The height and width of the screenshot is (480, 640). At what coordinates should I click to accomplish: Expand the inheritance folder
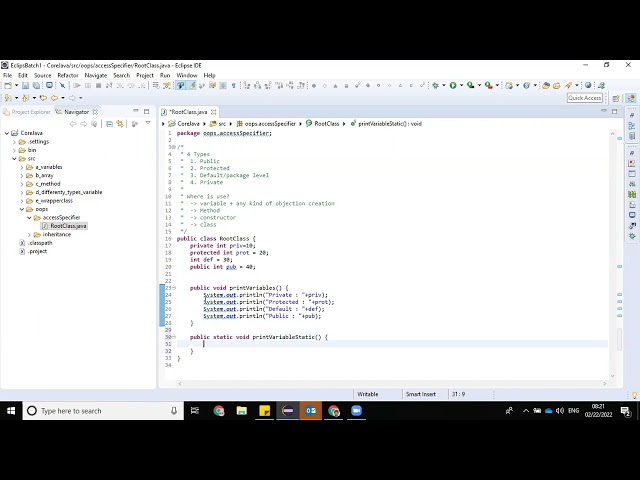coord(29,235)
